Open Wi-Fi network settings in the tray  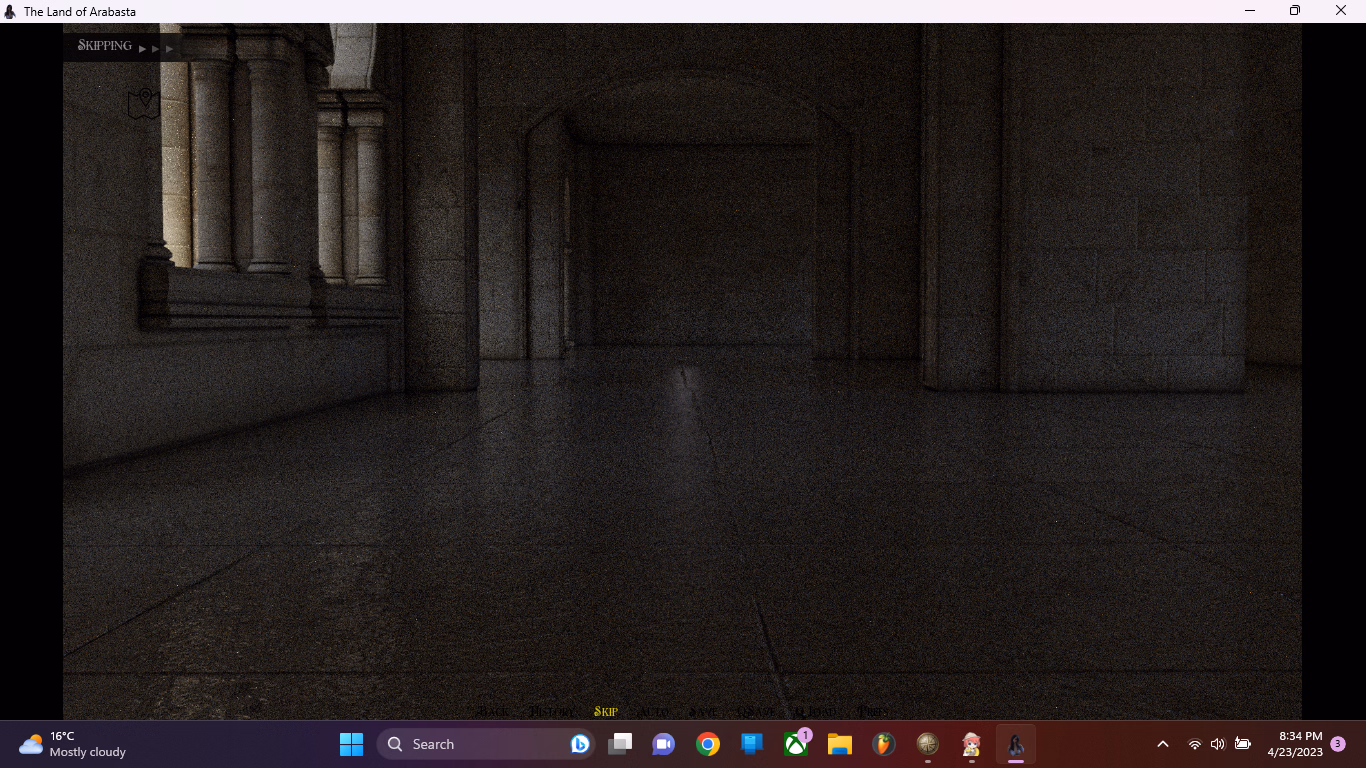click(1194, 744)
